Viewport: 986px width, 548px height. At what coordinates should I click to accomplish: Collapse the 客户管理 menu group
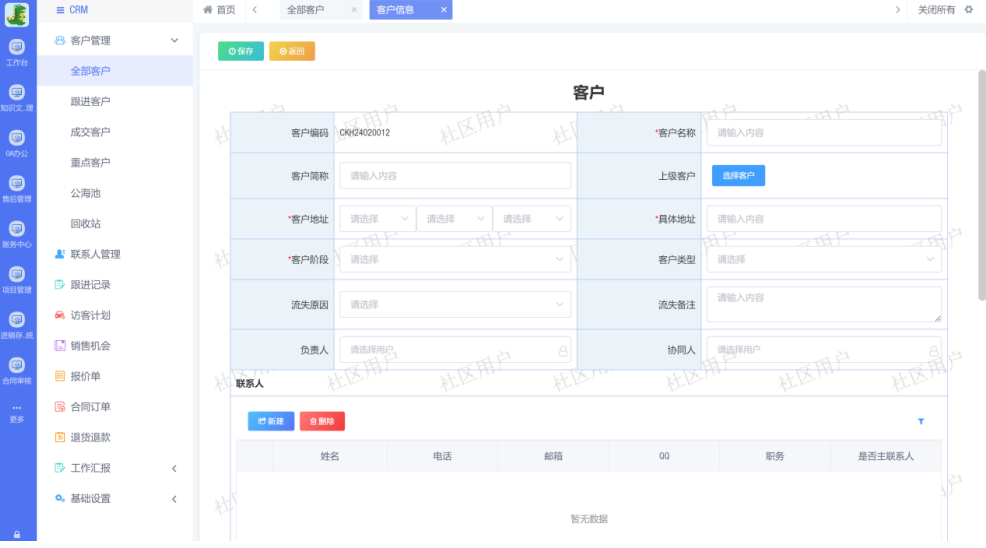(x=174, y=41)
